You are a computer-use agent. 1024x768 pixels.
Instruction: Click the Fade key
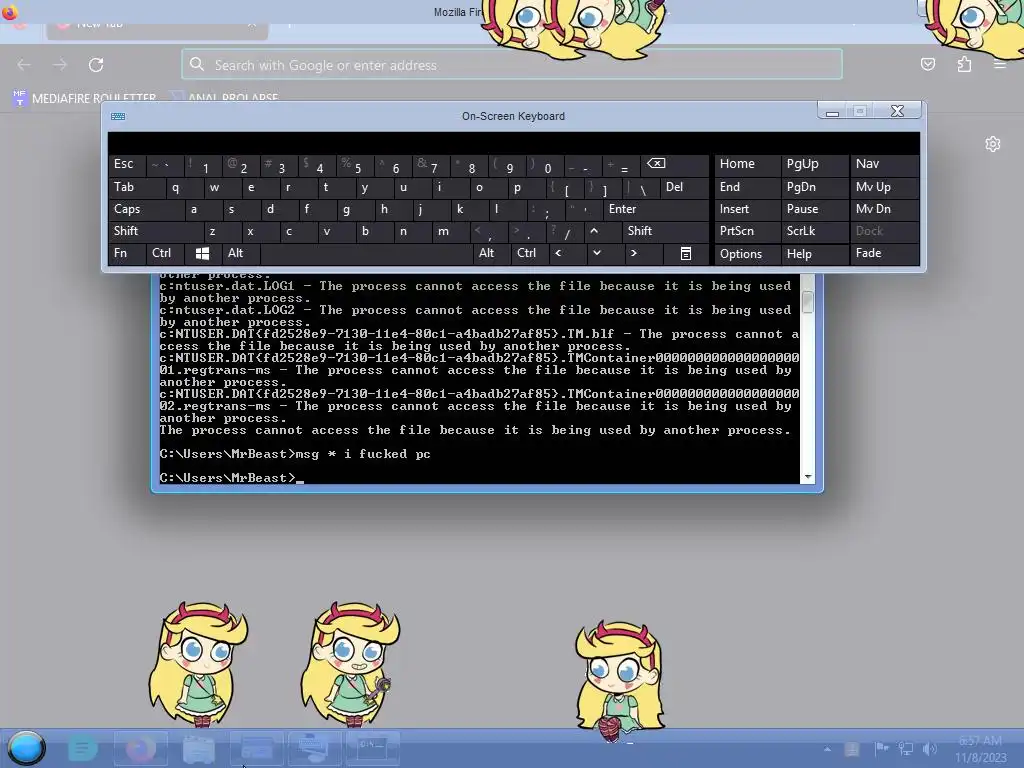coord(884,253)
